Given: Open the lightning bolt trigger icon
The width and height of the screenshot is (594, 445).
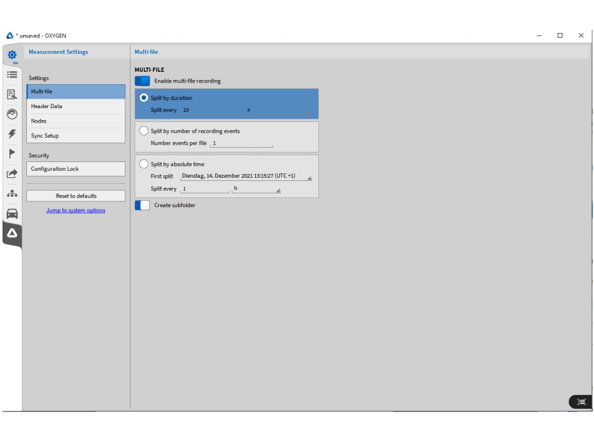Looking at the screenshot, I should 12,134.
